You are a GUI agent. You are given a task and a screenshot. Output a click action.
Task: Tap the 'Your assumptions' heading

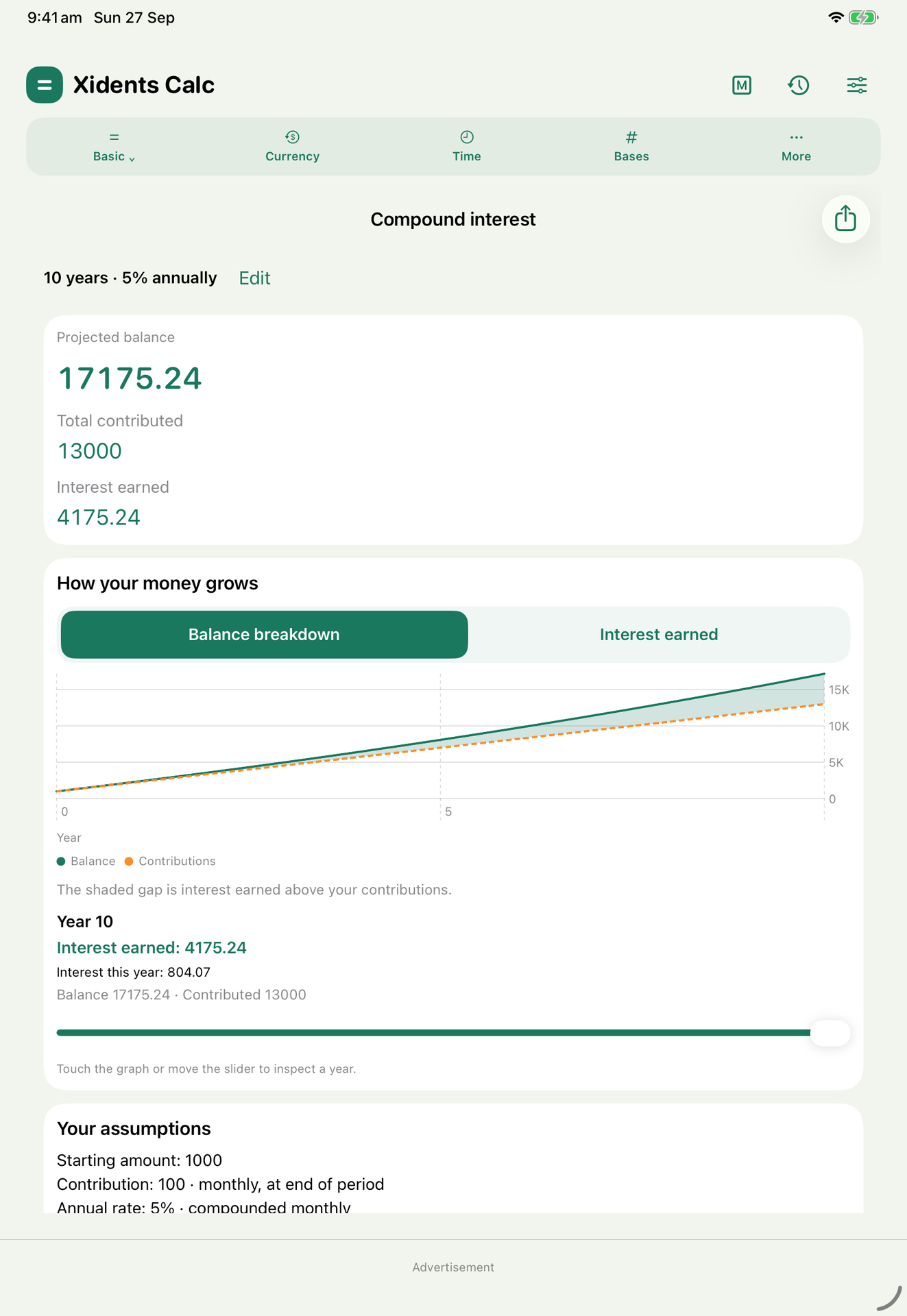pyautogui.click(x=134, y=1129)
